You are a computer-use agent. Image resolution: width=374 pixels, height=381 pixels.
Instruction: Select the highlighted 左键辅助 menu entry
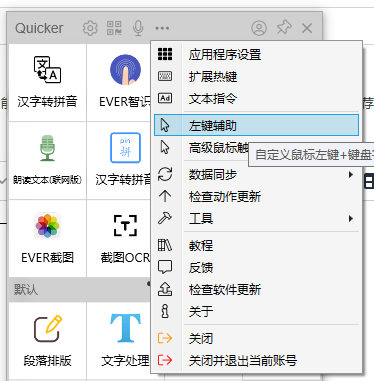tap(256, 125)
